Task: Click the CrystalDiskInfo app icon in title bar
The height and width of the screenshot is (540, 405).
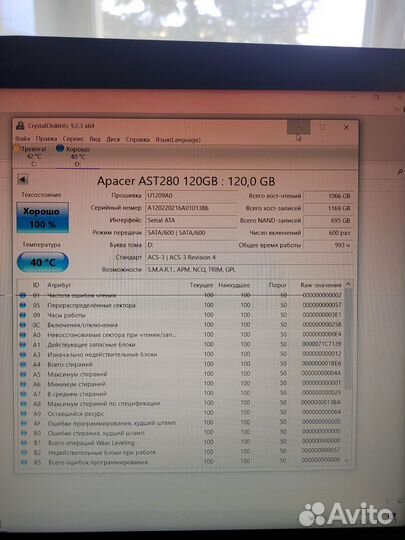Action: coord(20,126)
